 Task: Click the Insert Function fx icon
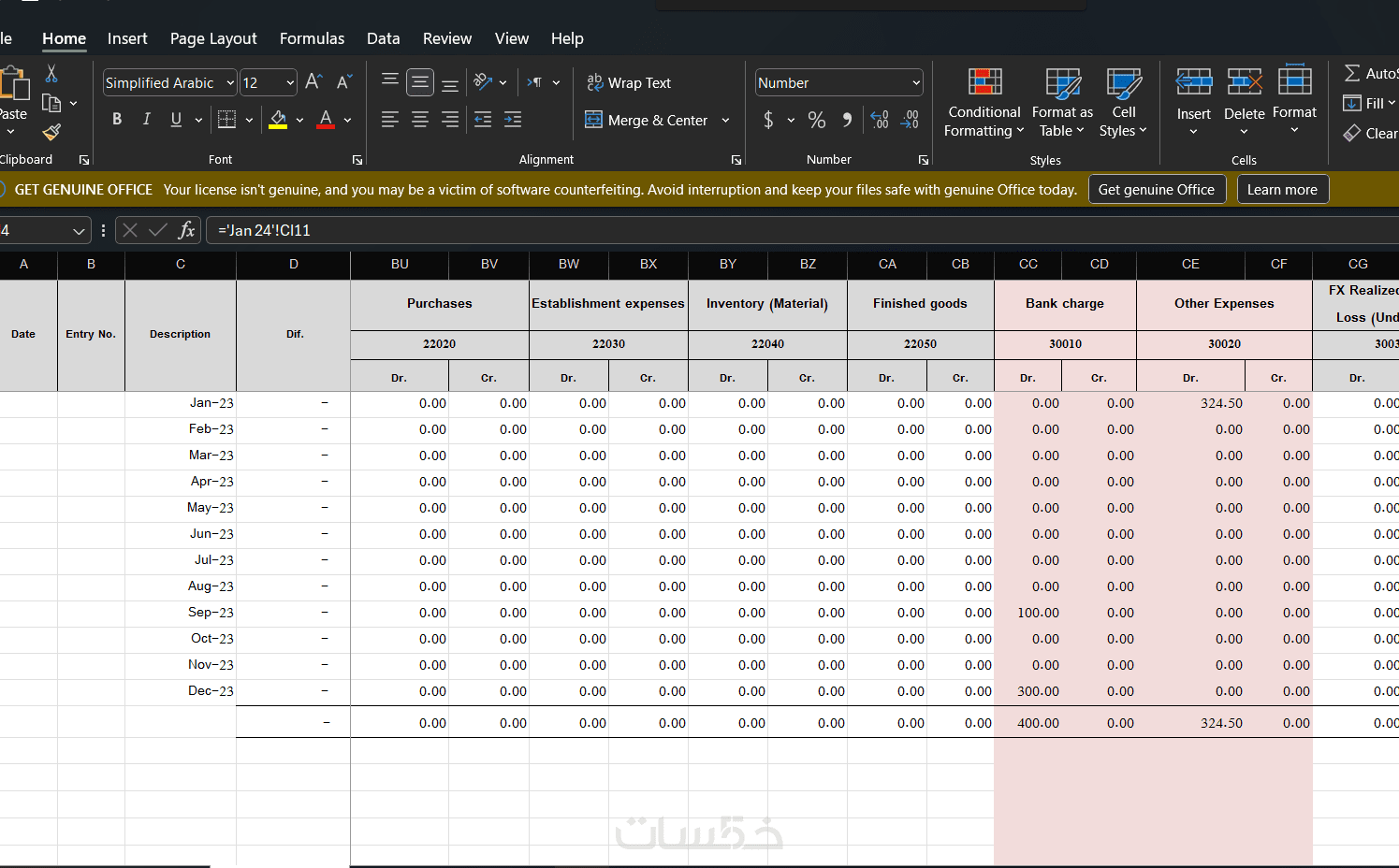click(x=186, y=230)
